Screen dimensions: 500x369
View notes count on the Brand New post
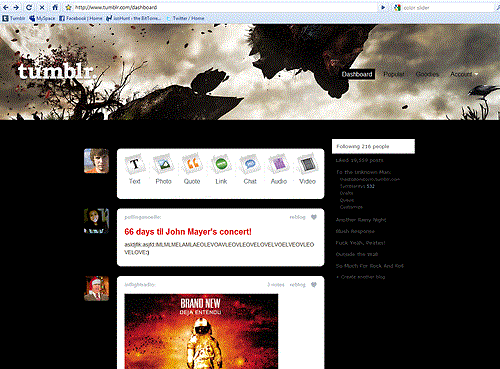(276, 285)
